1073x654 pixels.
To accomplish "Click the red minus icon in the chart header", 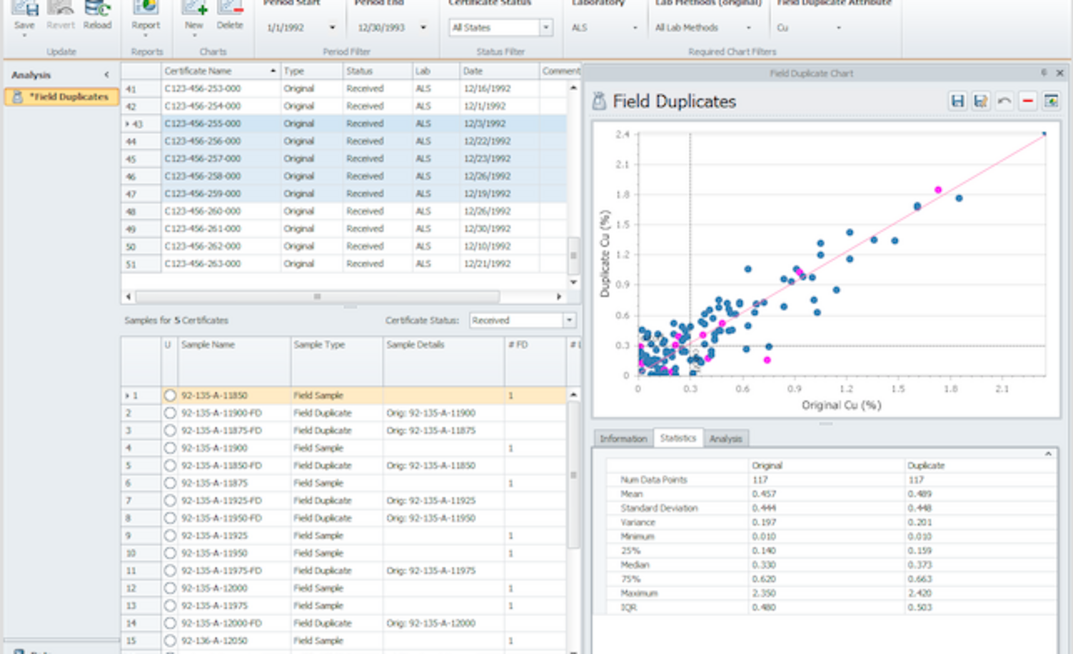I will (1027, 101).
